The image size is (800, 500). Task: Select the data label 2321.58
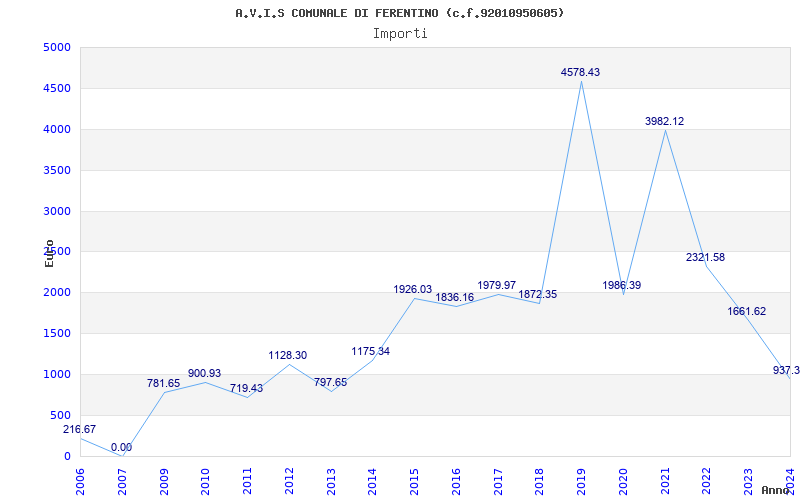705,257
